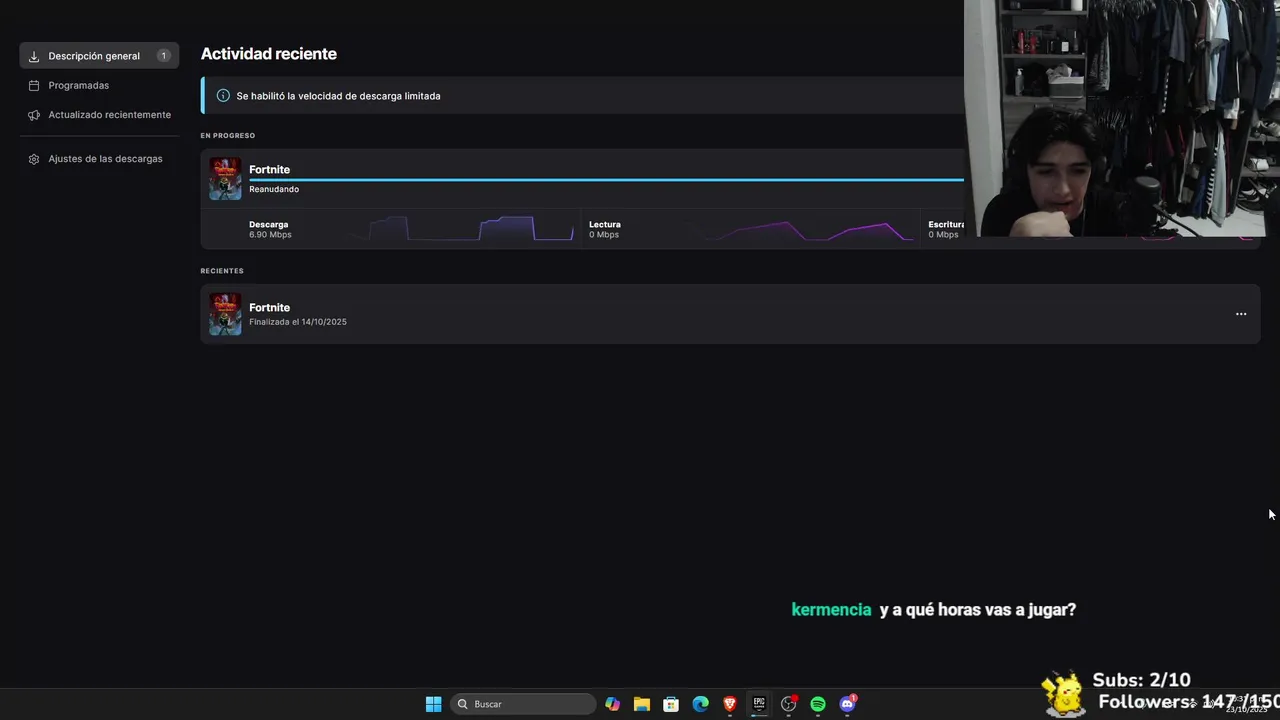Click the download arrow icon beside Descripción general
The height and width of the screenshot is (720, 1280).
pyautogui.click(x=34, y=56)
